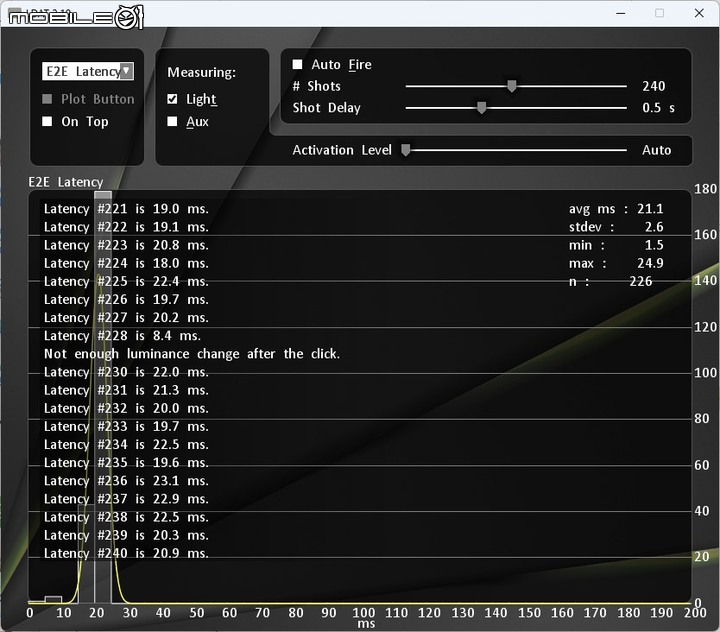Click the 'Latency #221 is 19.0 ms.' line
720x632 pixels.
pyautogui.click(x=126, y=209)
